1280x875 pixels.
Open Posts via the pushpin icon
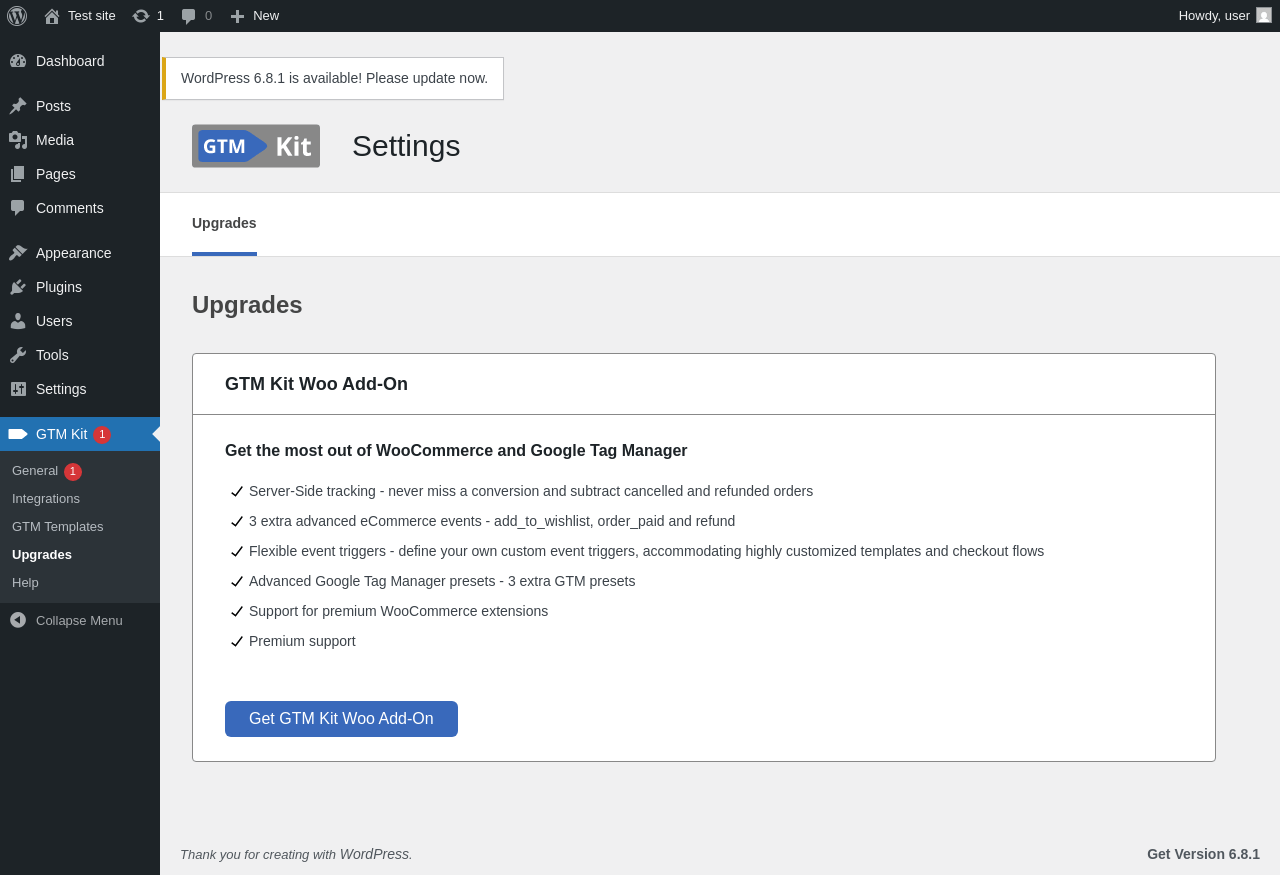pos(18,106)
